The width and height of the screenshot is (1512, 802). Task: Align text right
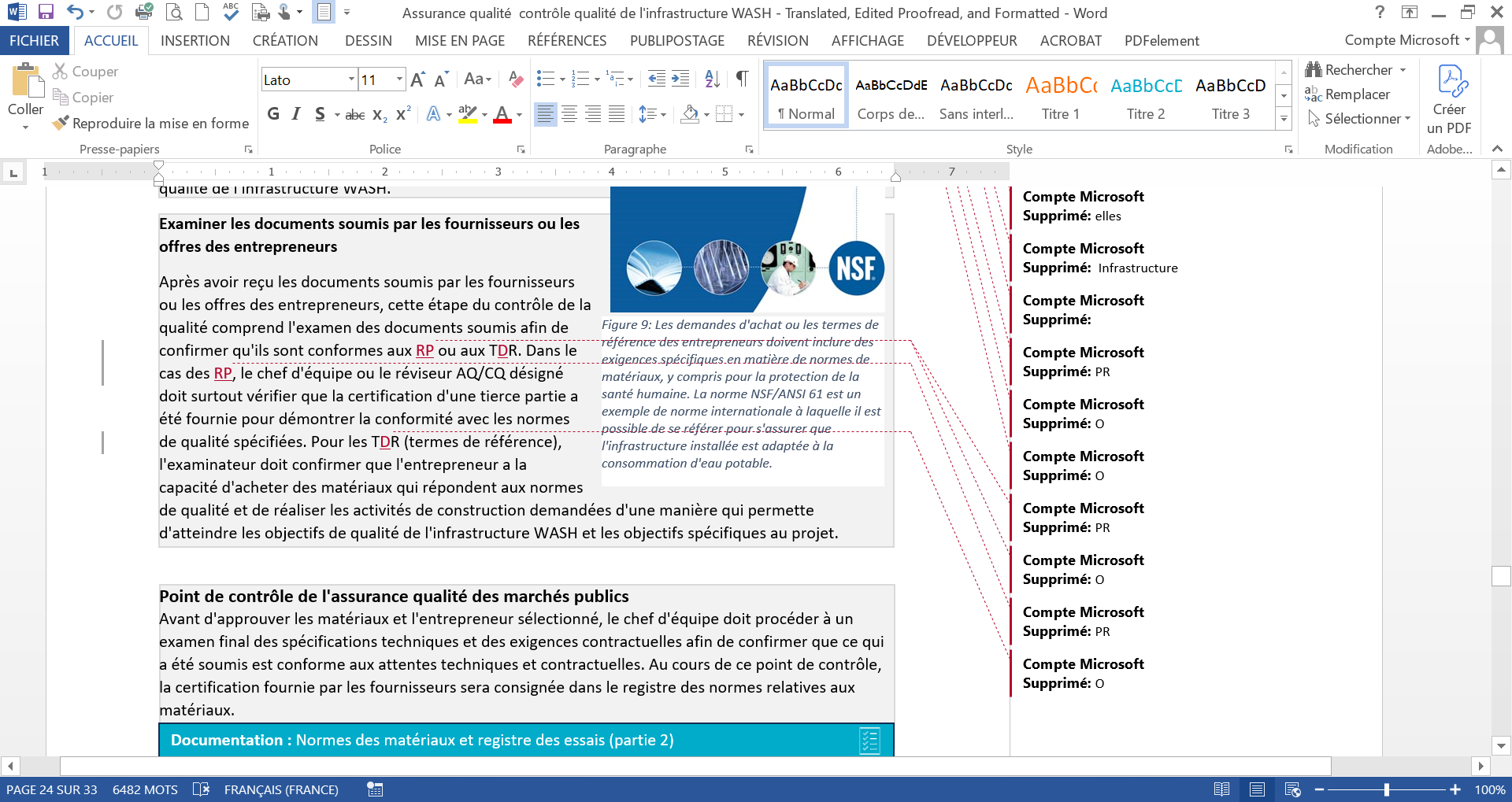[593, 115]
